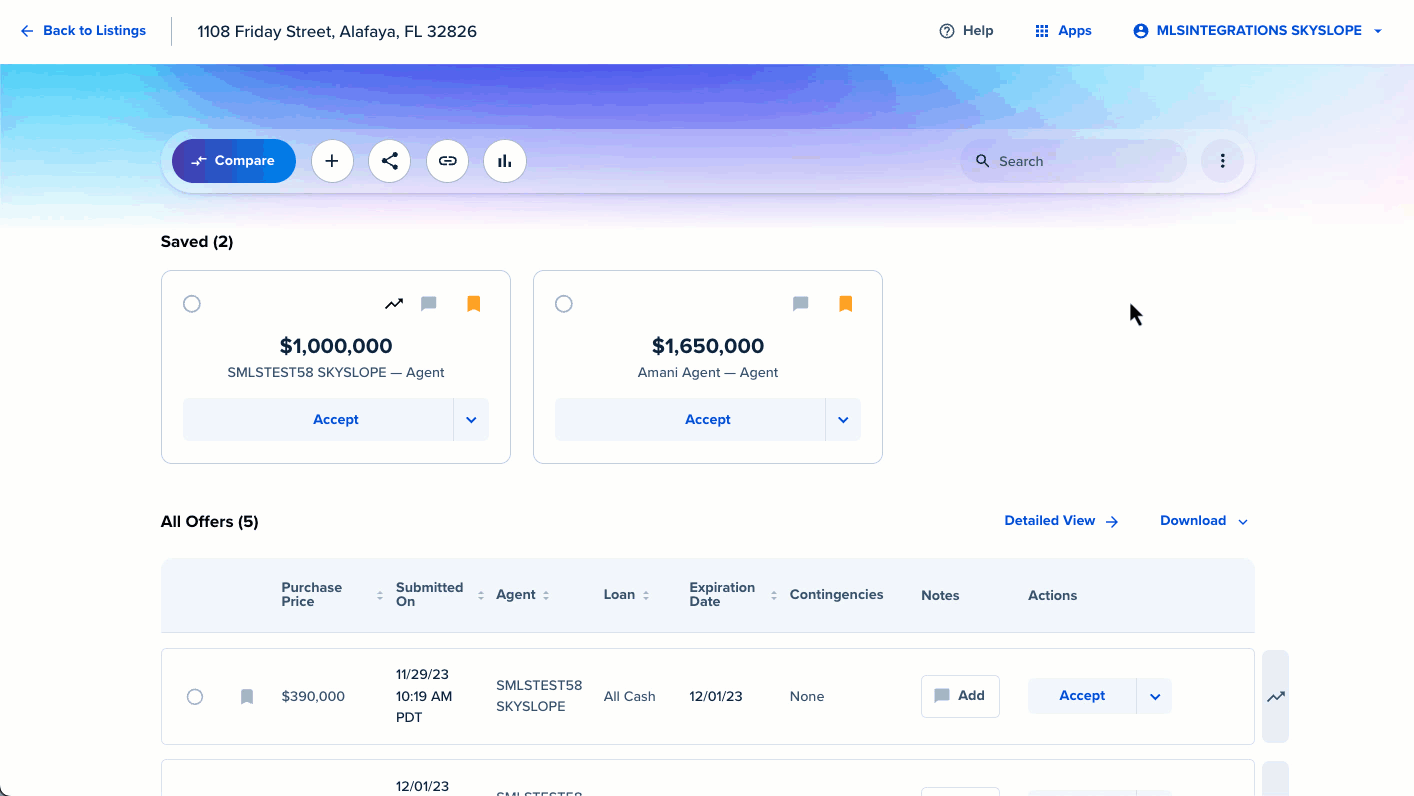Open the three-dot more options menu
Image resolution: width=1414 pixels, height=796 pixels.
point(1222,161)
